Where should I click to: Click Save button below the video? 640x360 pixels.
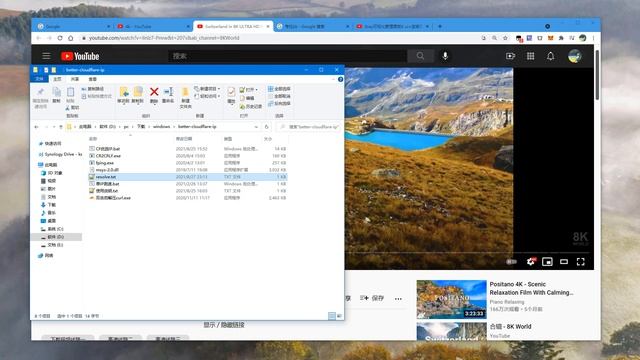point(372,298)
